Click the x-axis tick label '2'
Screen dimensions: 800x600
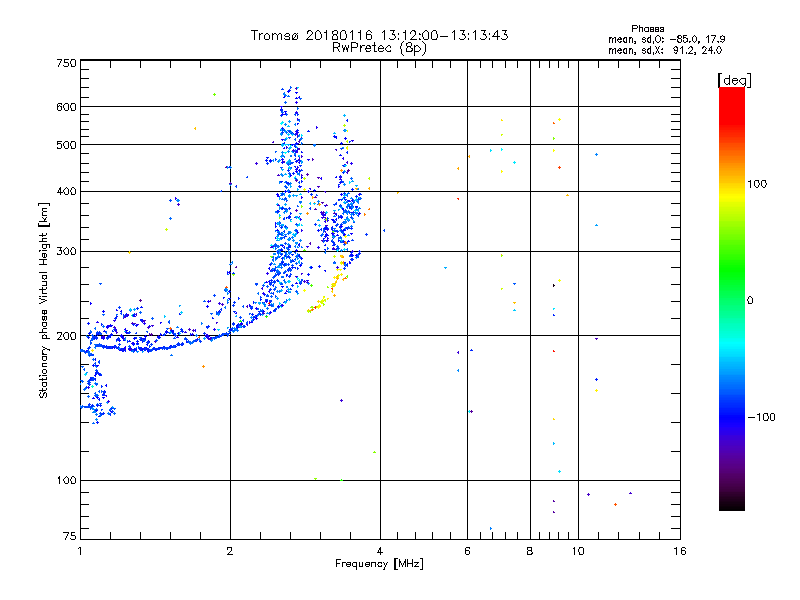[230, 551]
